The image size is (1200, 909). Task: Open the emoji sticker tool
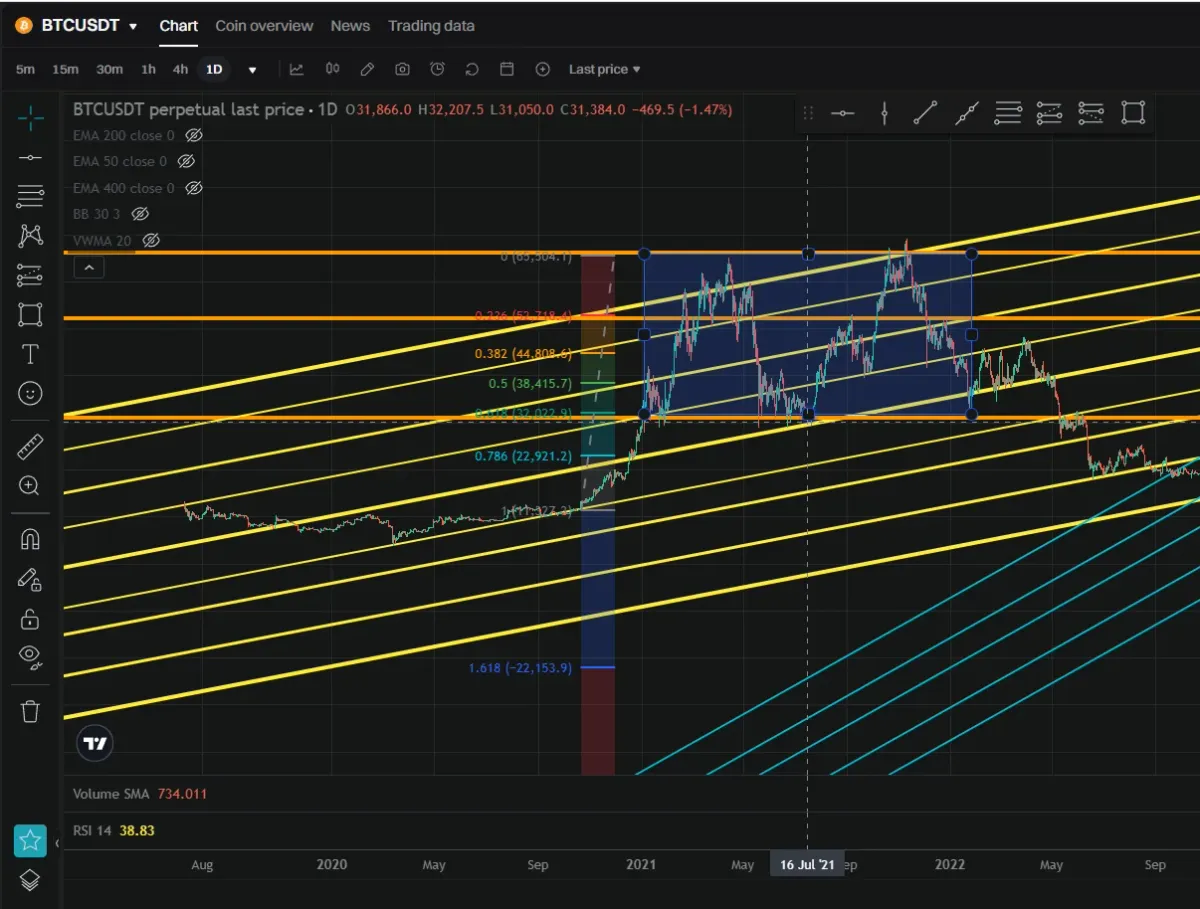pyautogui.click(x=30, y=393)
